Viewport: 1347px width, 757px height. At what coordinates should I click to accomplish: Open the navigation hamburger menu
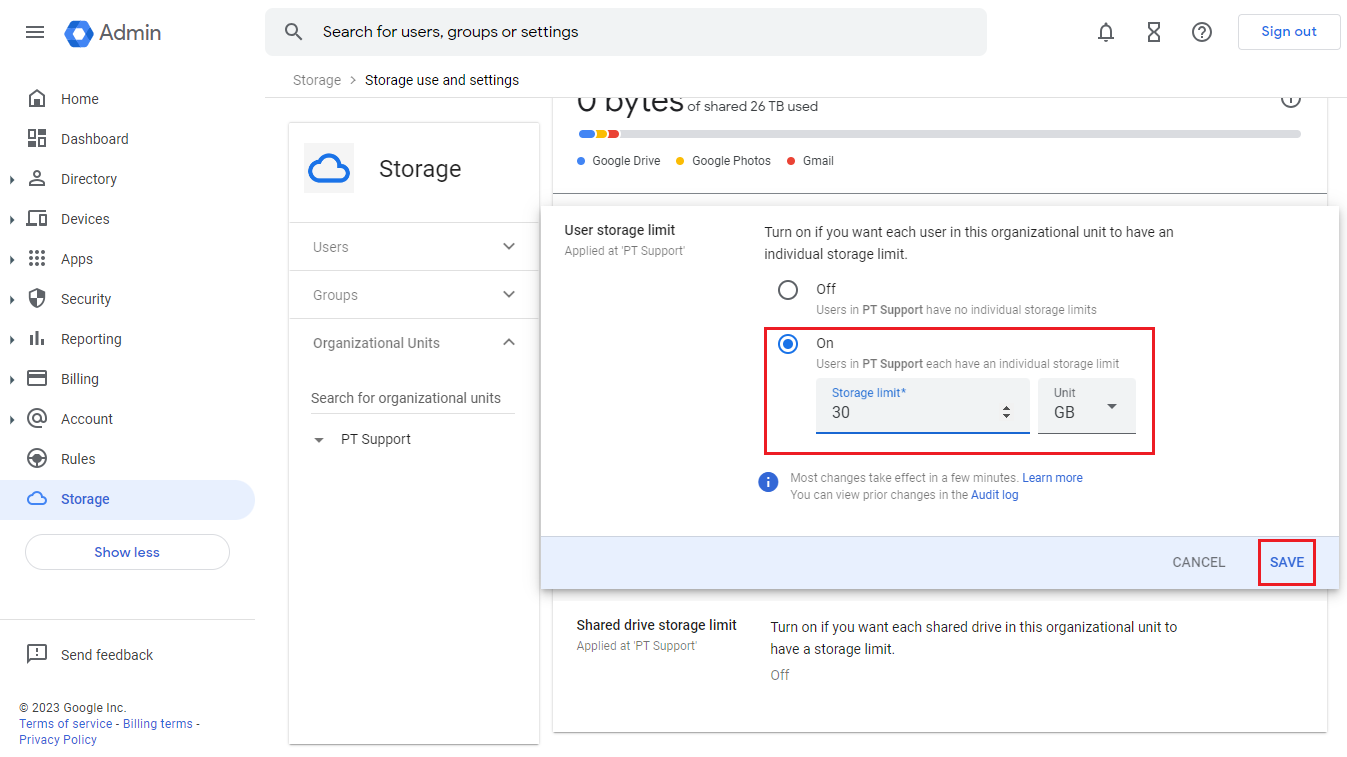[x=35, y=32]
